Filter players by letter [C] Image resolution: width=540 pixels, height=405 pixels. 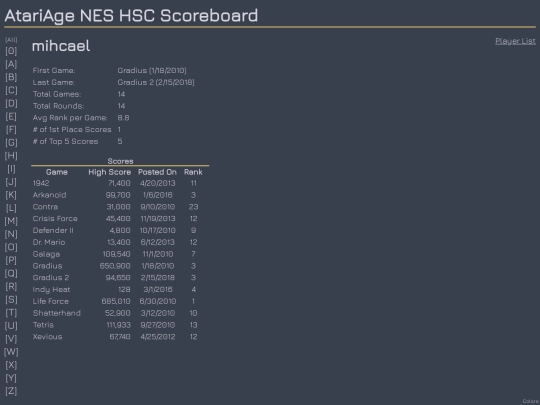[11, 90]
